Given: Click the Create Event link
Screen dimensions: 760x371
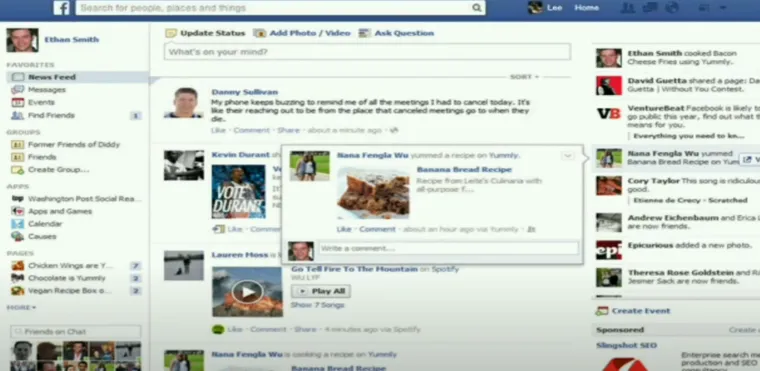Looking at the screenshot, I should click(x=641, y=311).
